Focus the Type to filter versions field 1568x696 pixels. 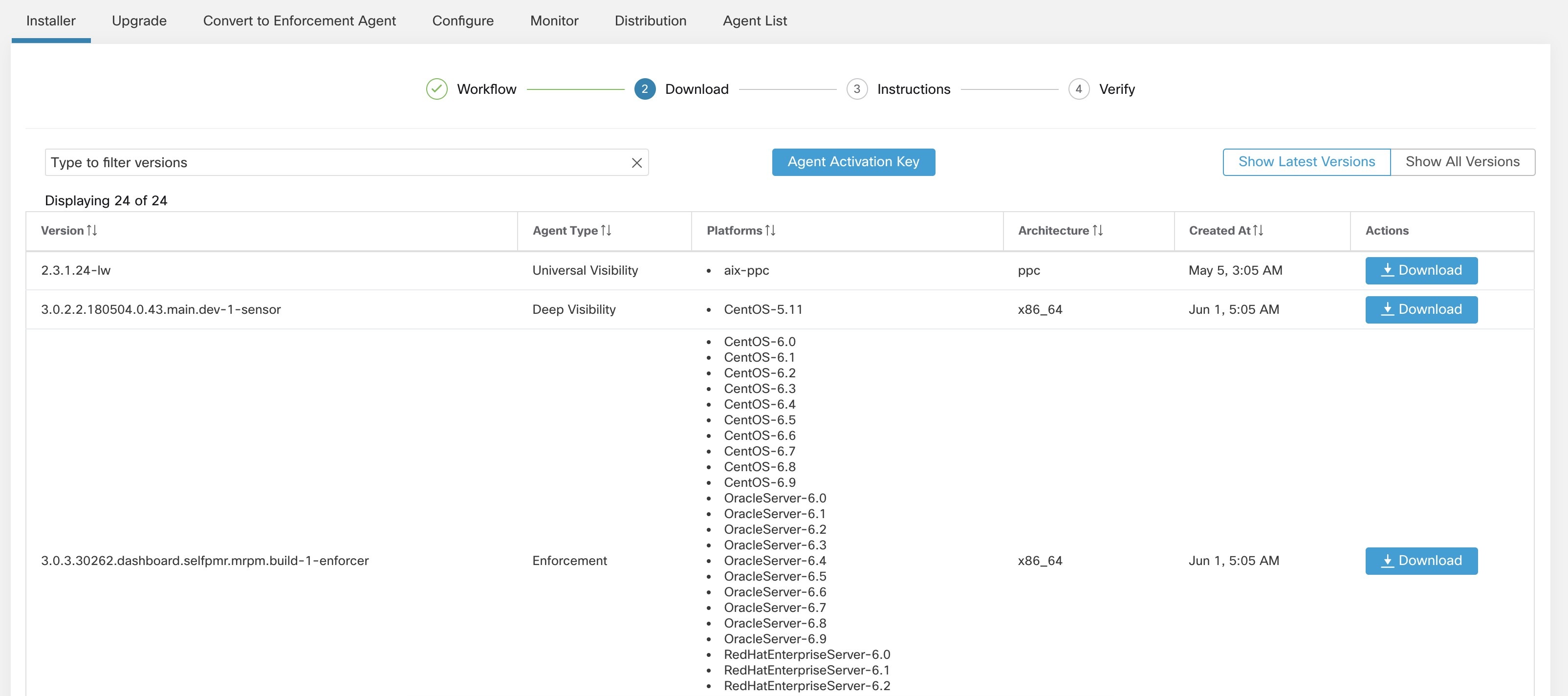coord(335,163)
